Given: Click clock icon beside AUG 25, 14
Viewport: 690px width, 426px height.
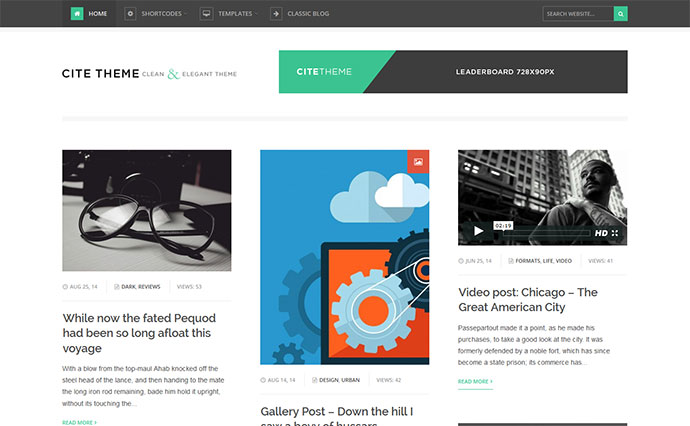Looking at the screenshot, I should 65,286.
